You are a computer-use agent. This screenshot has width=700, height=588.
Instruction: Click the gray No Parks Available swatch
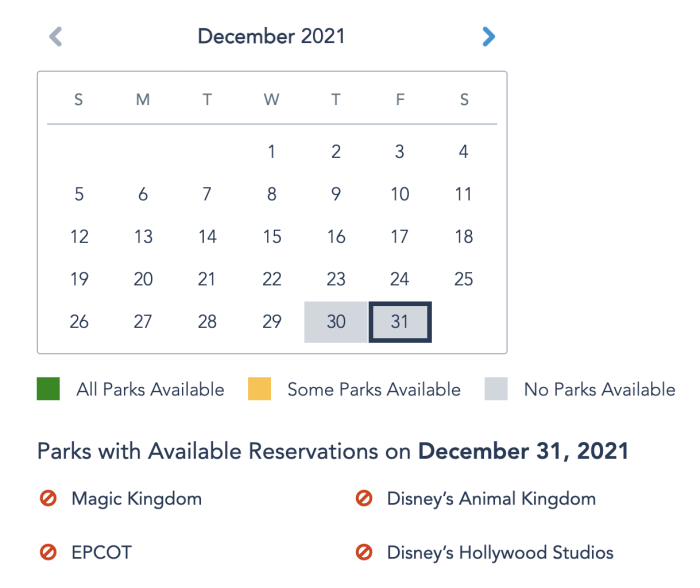pyautogui.click(x=496, y=389)
